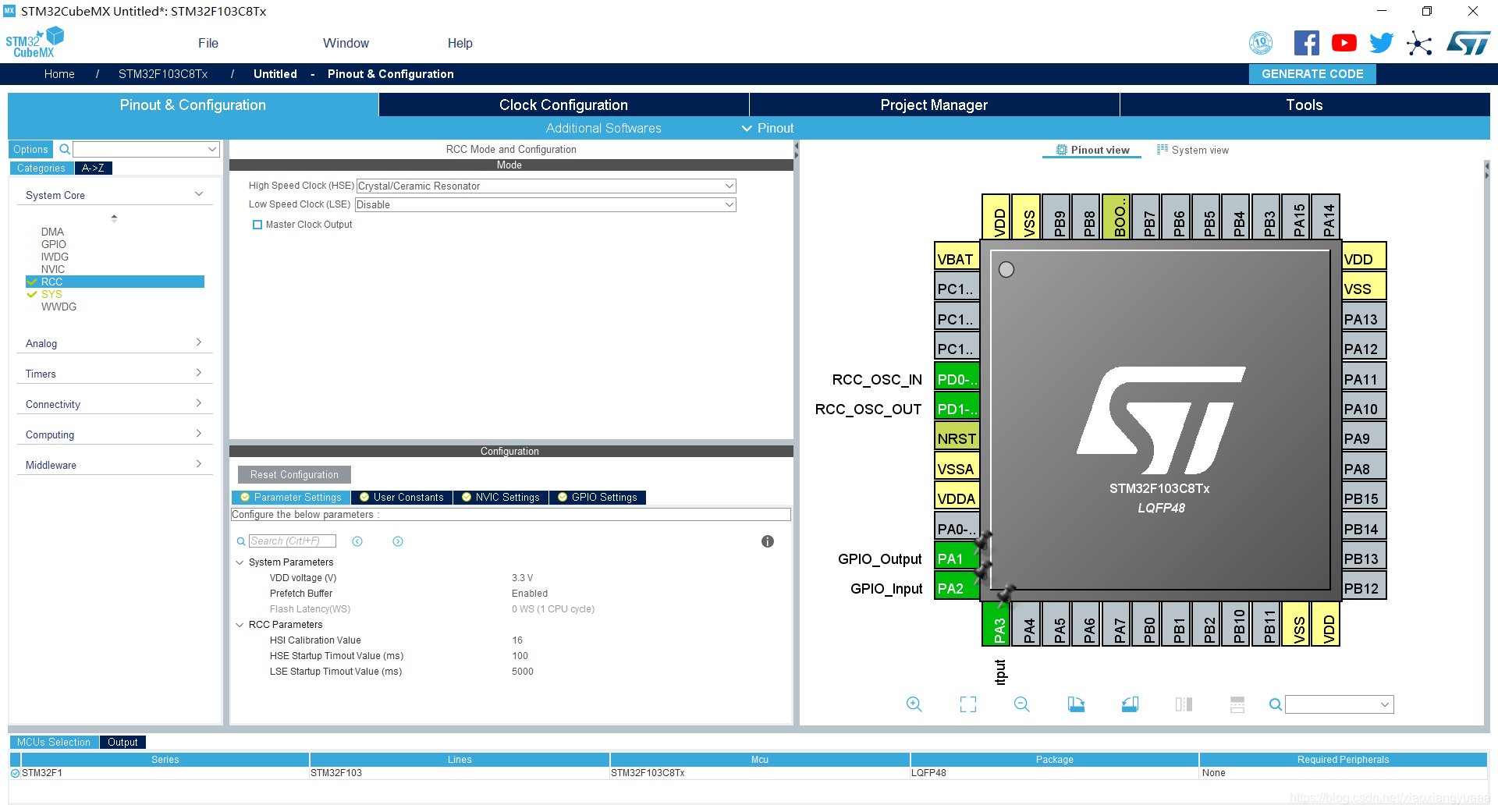The image size is (1498, 812).
Task: Open the GPIO Settings tab
Action: point(598,498)
